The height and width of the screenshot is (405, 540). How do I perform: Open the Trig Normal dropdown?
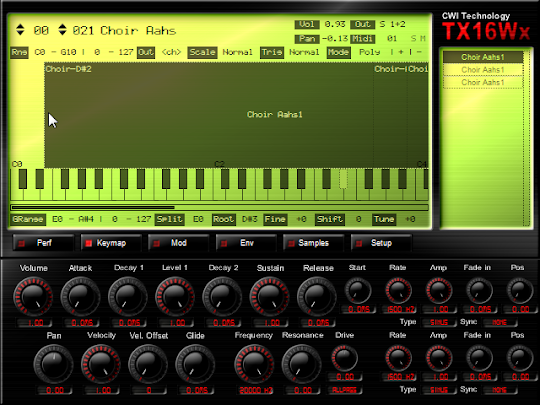pos(304,52)
